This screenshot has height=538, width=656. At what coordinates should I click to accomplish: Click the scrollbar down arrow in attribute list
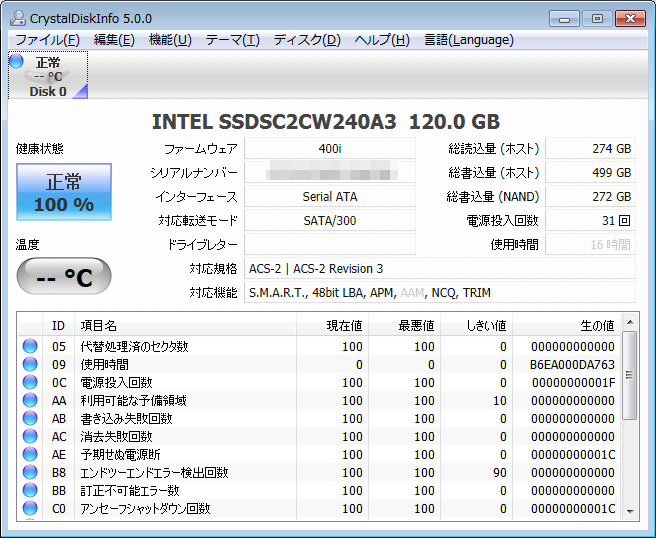pos(629,511)
